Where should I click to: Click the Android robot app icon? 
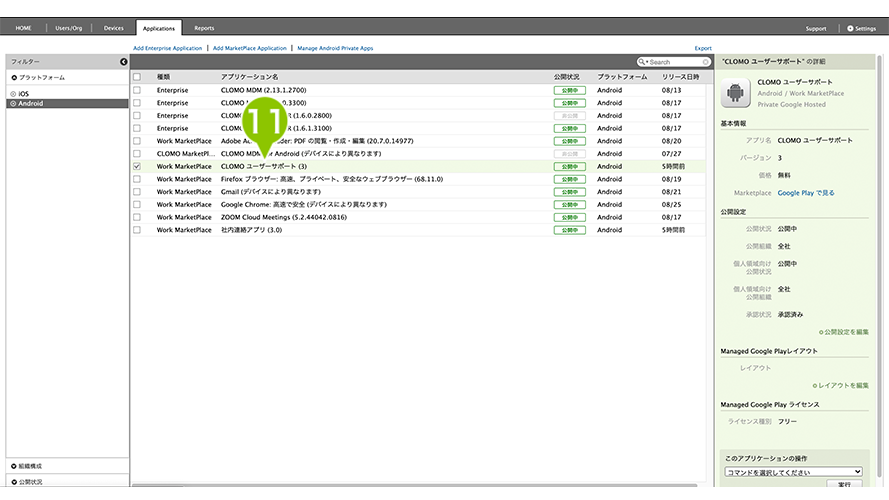[735, 92]
